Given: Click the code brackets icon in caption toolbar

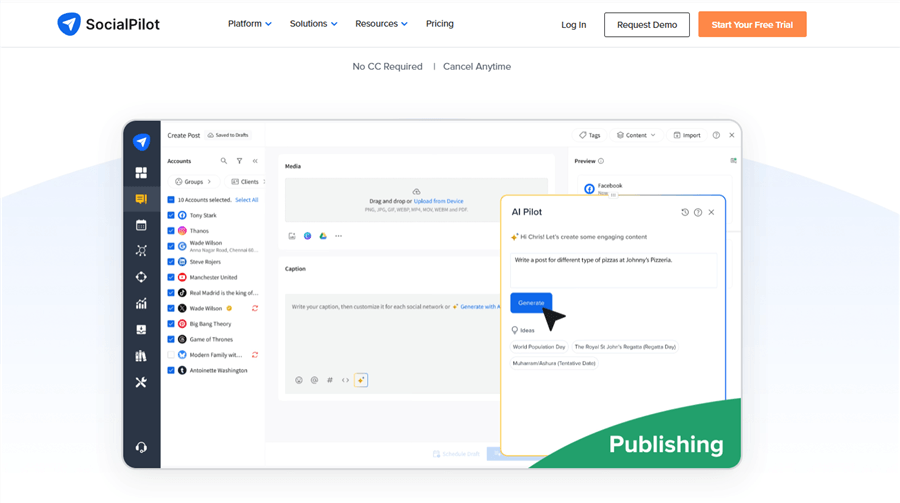Looking at the screenshot, I should (345, 380).
